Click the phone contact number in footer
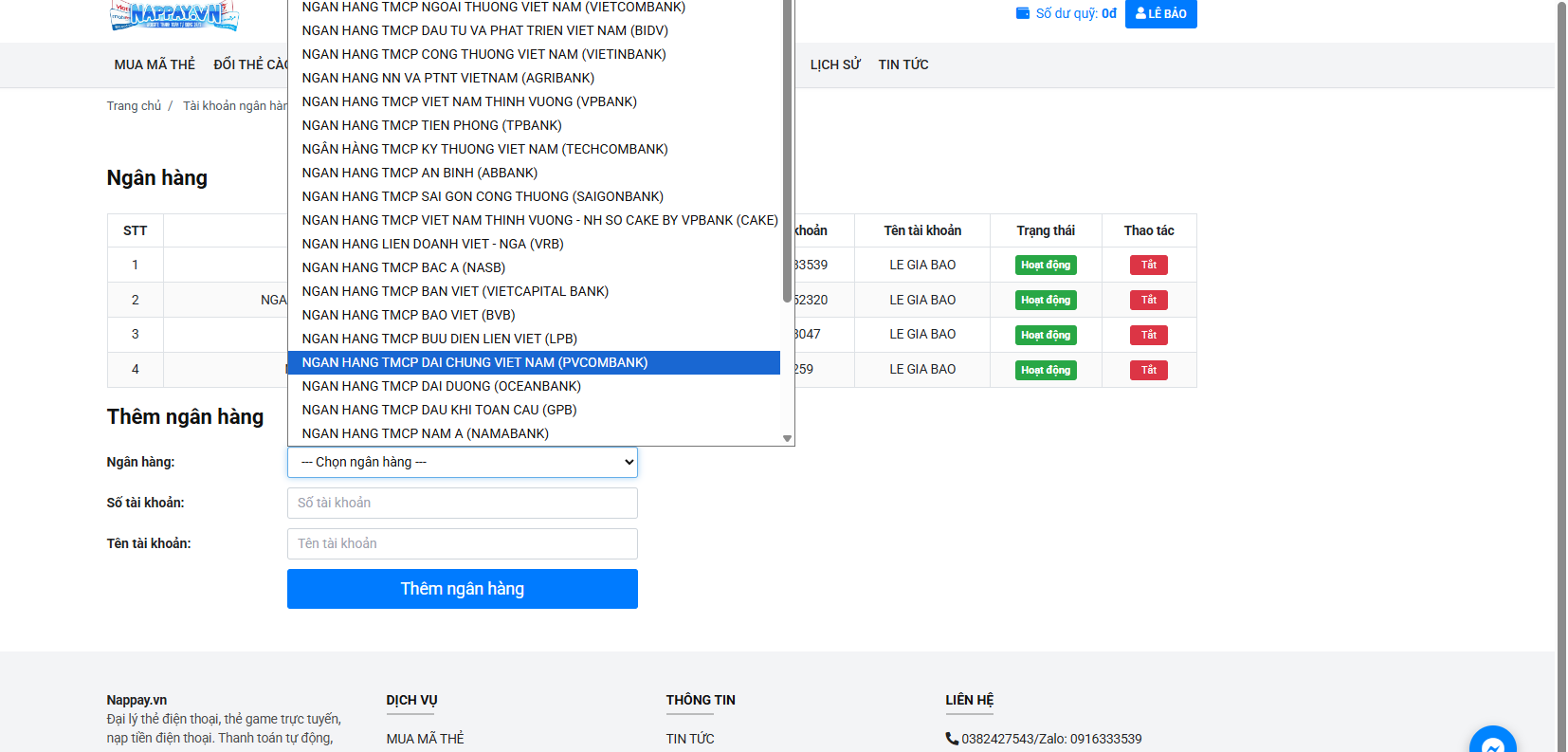The image size is (1568, 752). click(x=1050, y=739)
